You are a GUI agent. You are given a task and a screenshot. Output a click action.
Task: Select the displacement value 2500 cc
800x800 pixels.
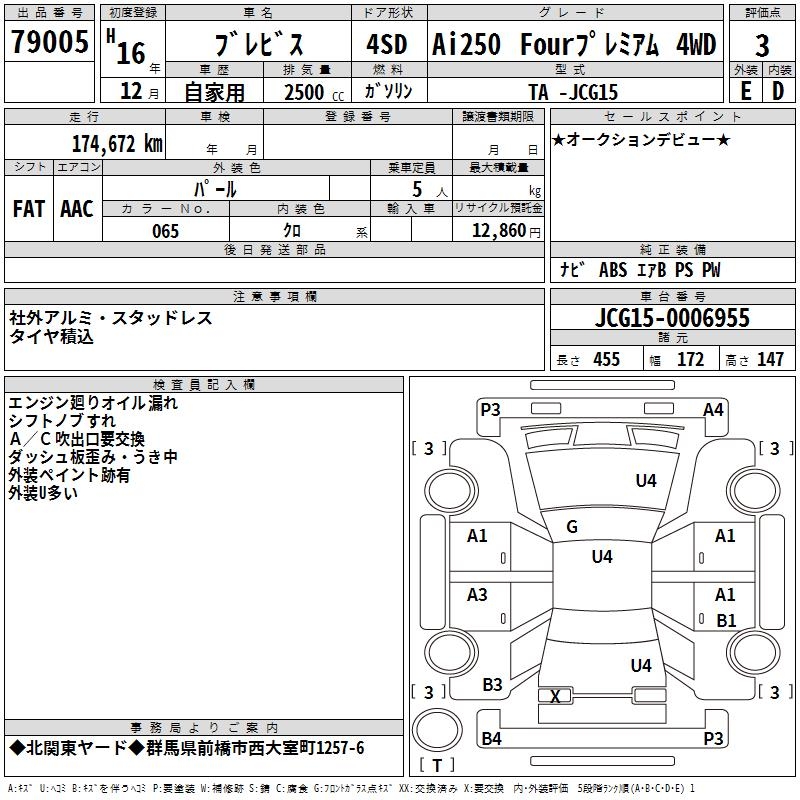(x=314, y=92)
